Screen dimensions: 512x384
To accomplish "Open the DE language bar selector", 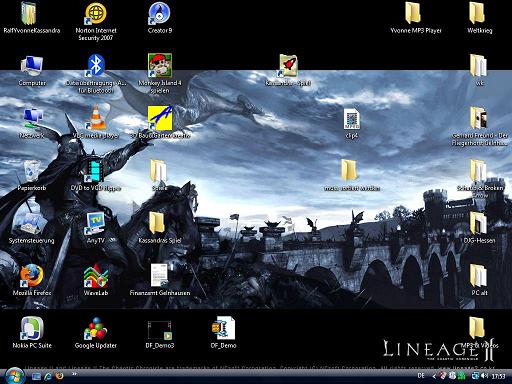I will pos(421,376).
